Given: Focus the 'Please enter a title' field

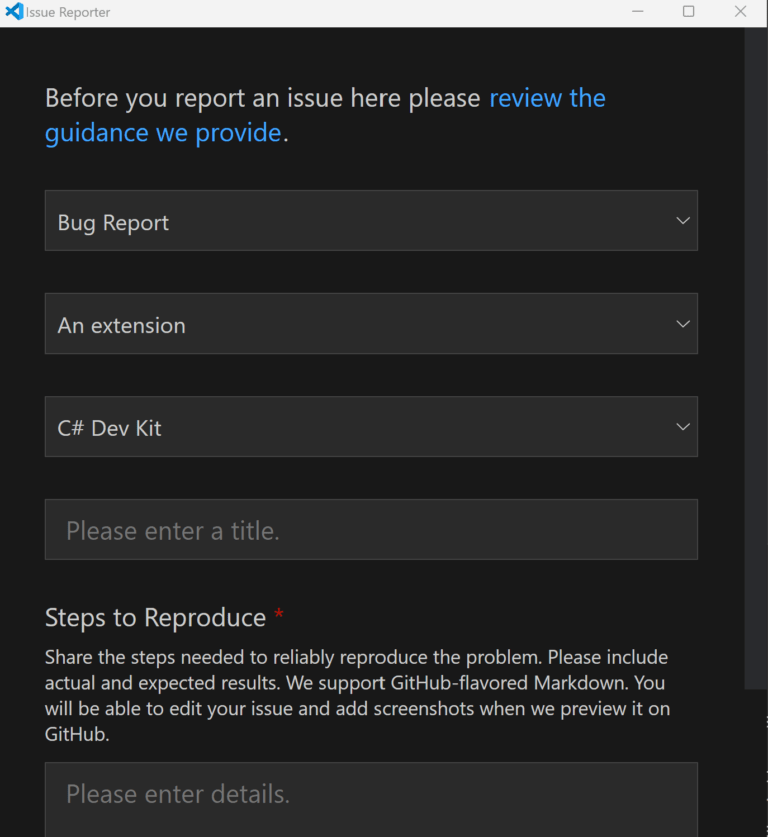Looking at the screenshot, I should pos(371,530).
